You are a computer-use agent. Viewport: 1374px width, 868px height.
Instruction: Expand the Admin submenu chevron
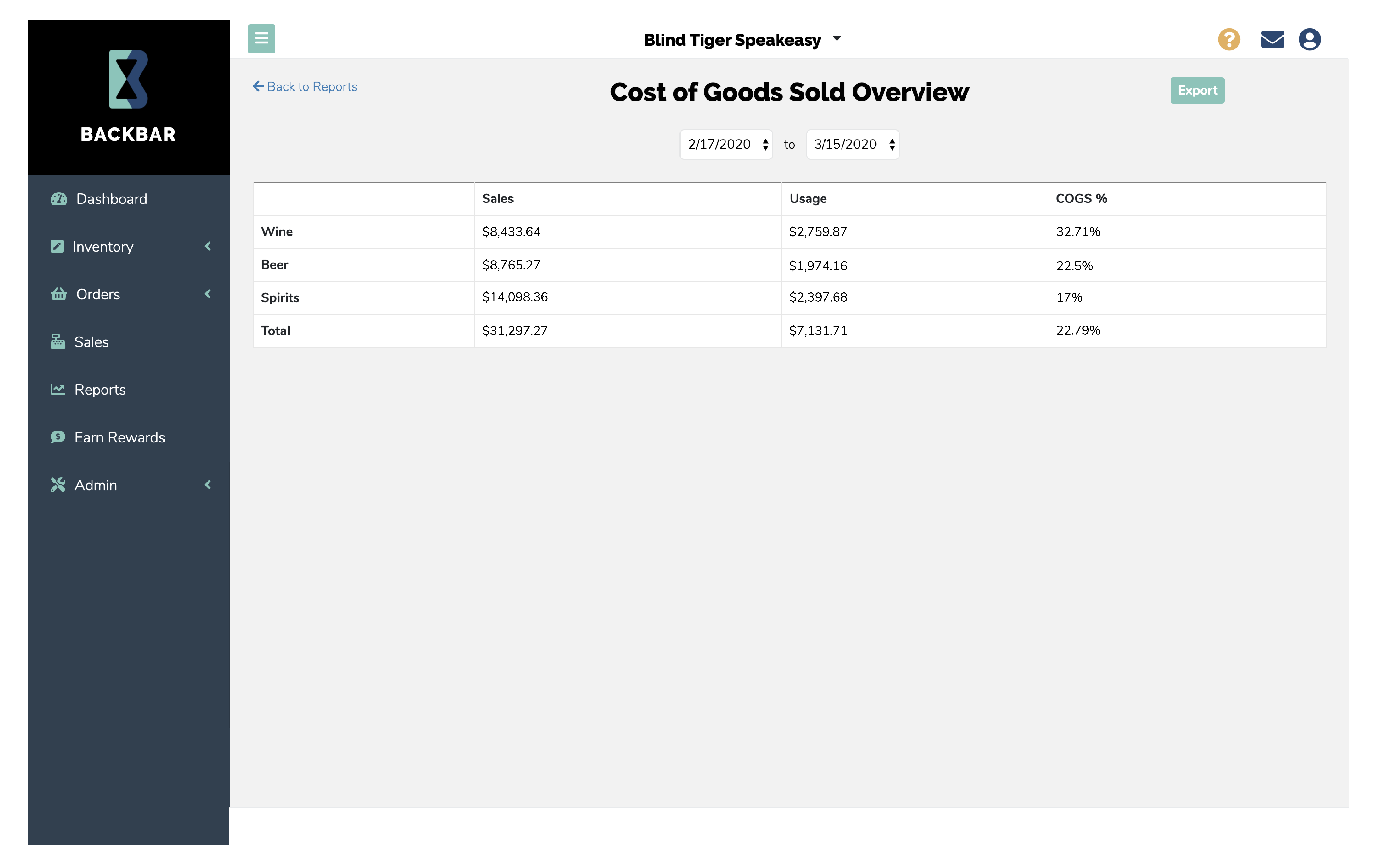coord(208,485)
